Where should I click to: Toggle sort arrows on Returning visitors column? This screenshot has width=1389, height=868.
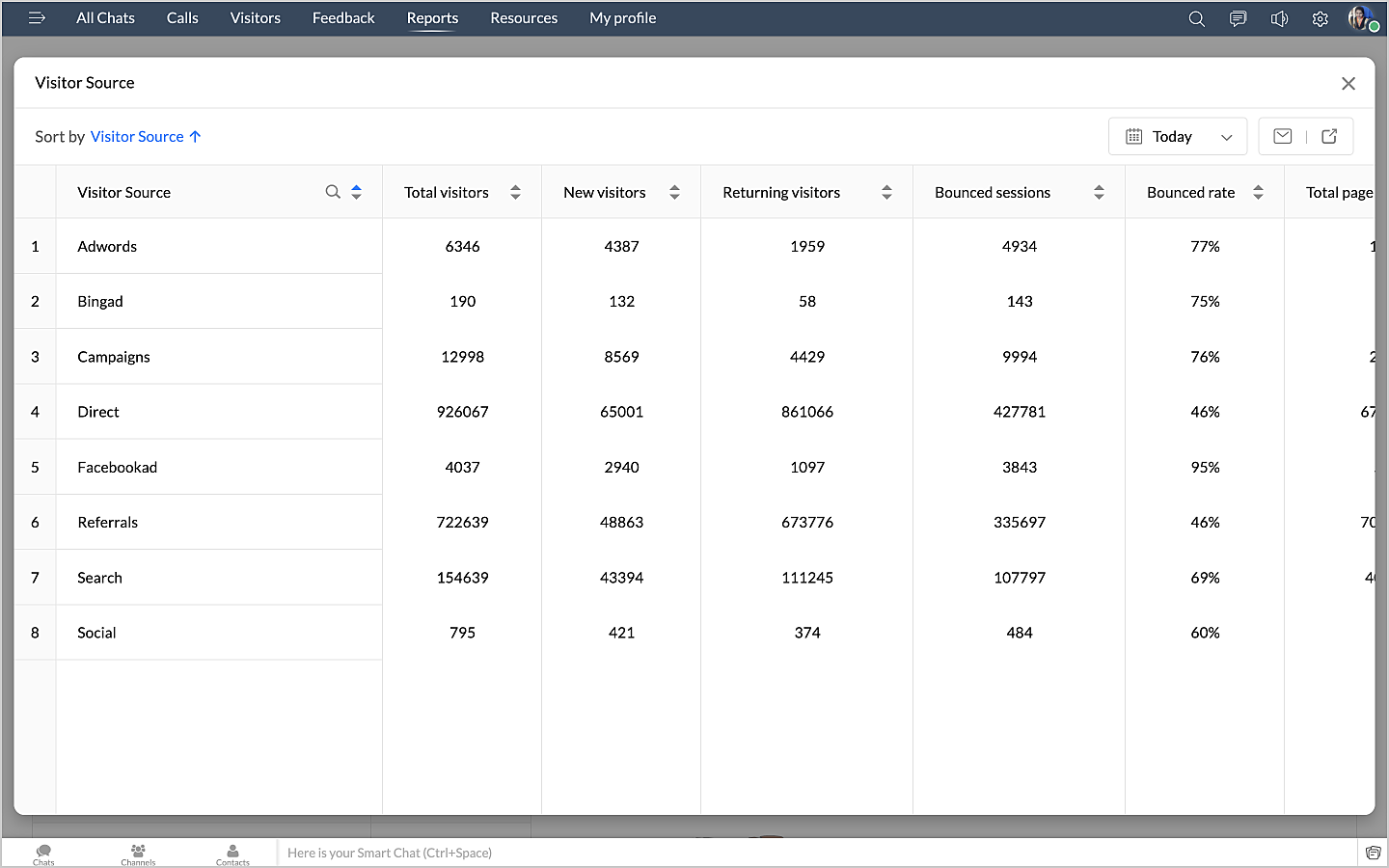point(886,192)
